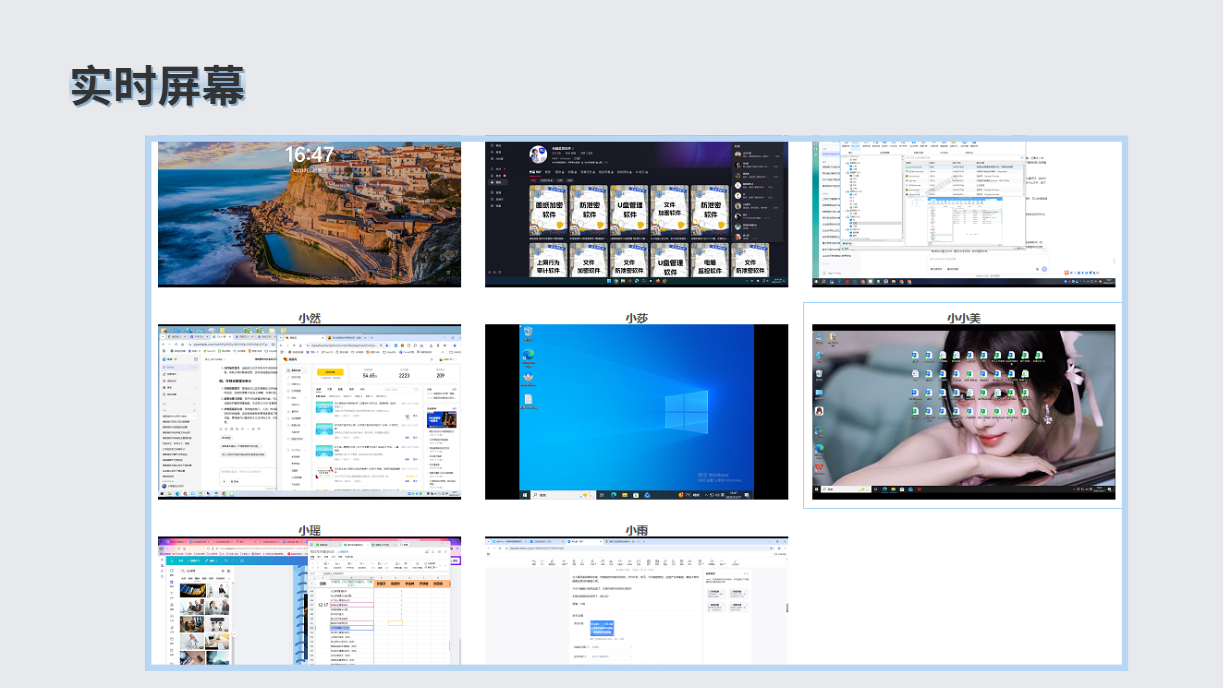Click the profile avatar in dark screen

[538, 155]
